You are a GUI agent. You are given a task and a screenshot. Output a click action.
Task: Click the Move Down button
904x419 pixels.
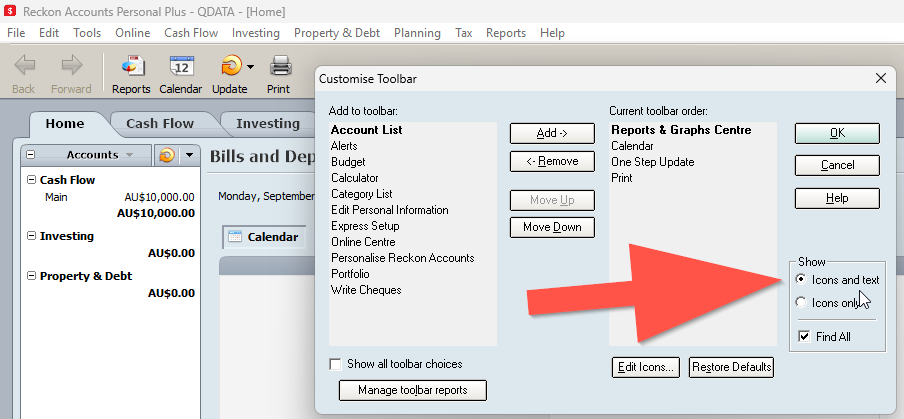click(x=552, y=227)
